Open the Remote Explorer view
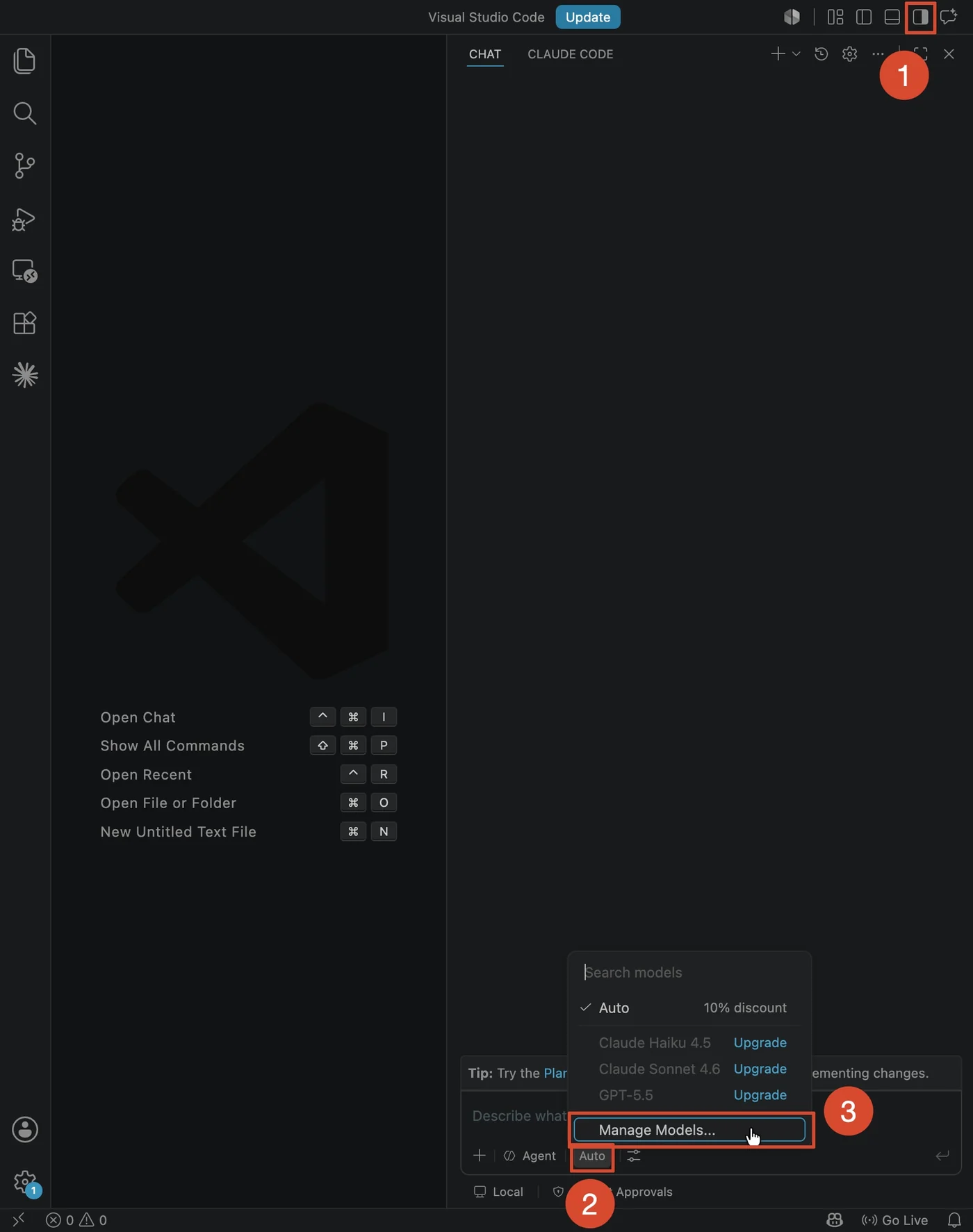Viewport: 973px width, 1232px height. (25, 271)
